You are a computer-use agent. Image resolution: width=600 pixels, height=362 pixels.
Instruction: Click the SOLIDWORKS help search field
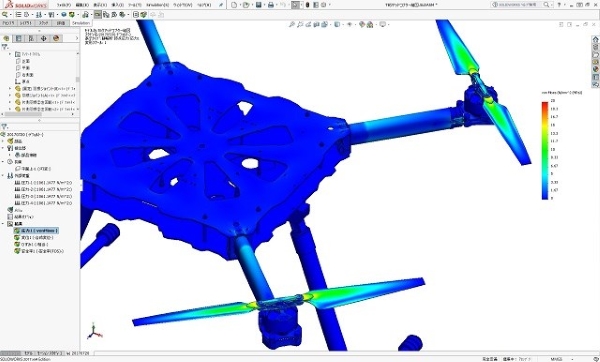[x=518, y=5]
